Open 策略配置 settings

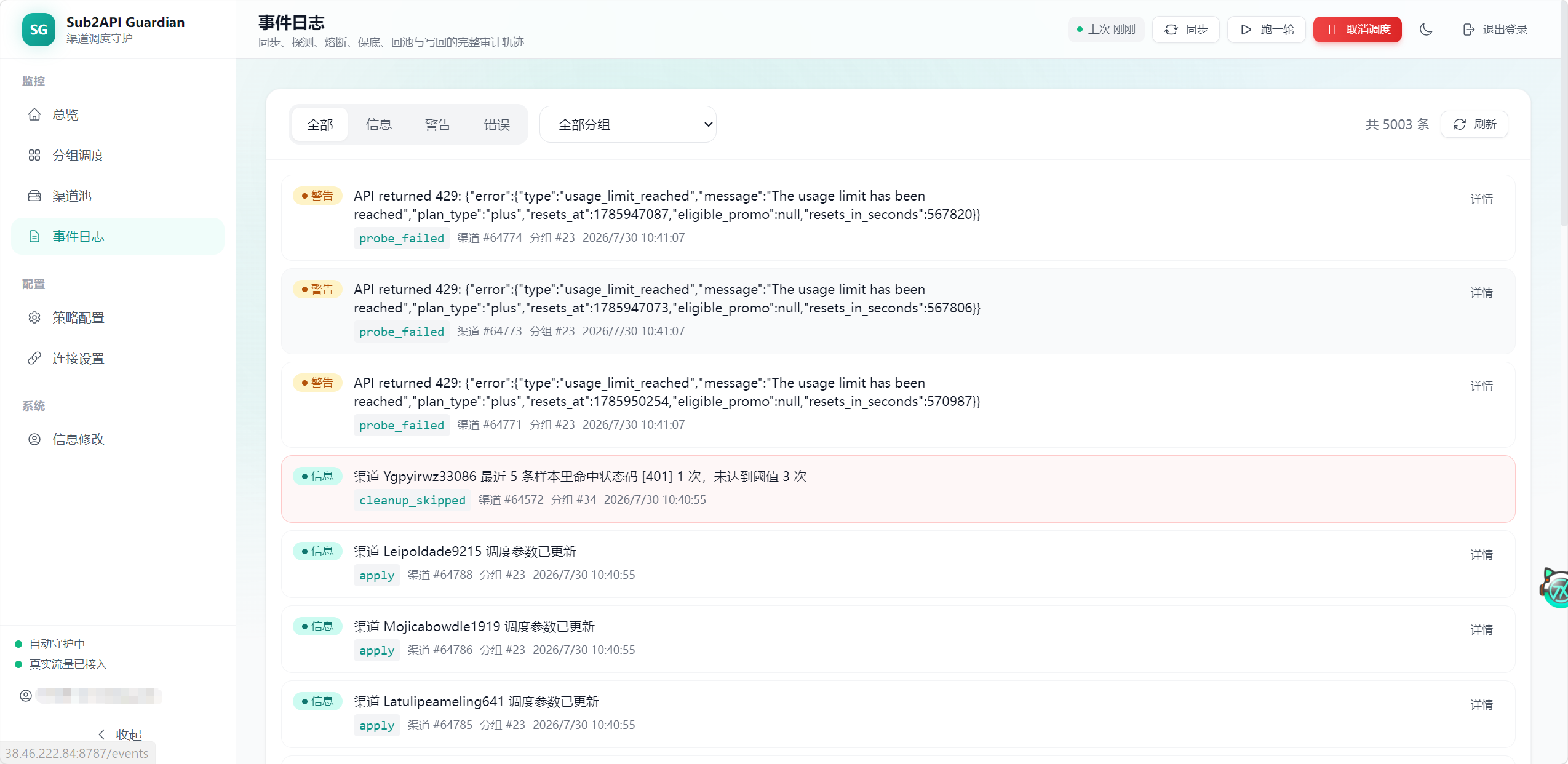pyautogui.click(x=117, y=317)
